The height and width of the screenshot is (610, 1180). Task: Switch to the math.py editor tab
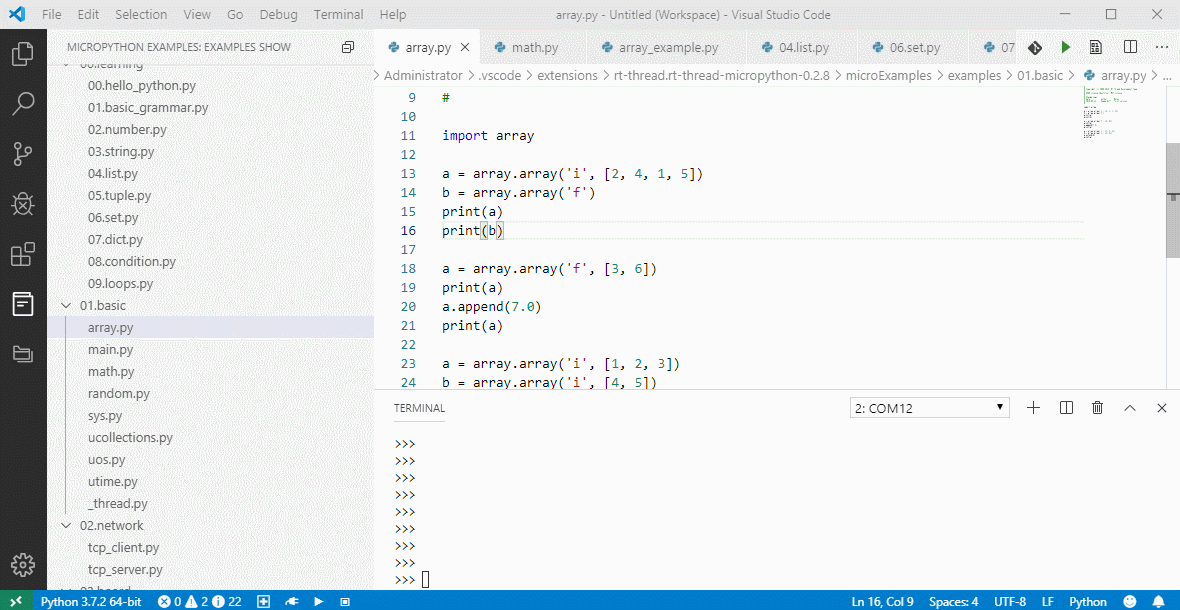[x=534, y=47]
